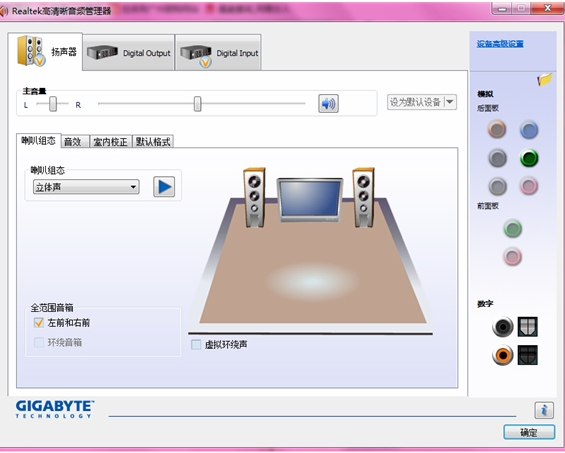Click the main volume slider handle
This screenshot has width=565, height=453.
(197, 104)
